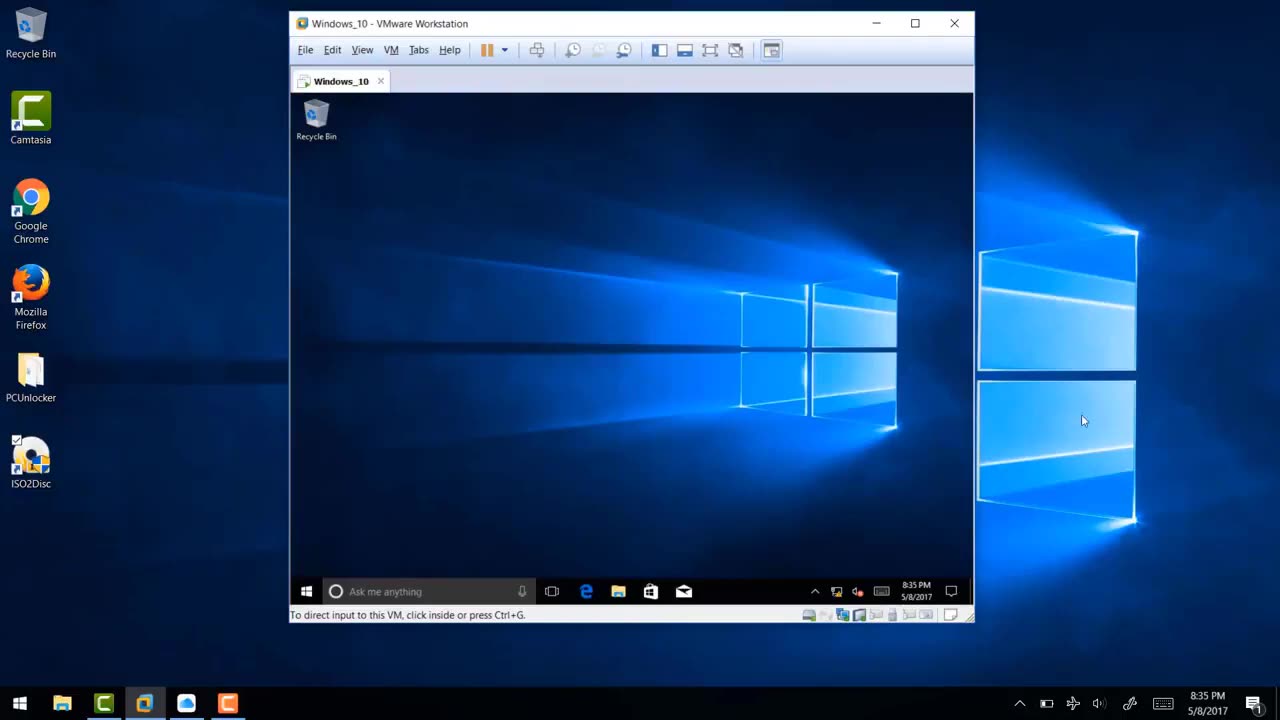Open guest Action Center notification icon
Image resolution: width=1280 pixels, height=720 pixels.
pyautogui.click(x=951, y=591)
